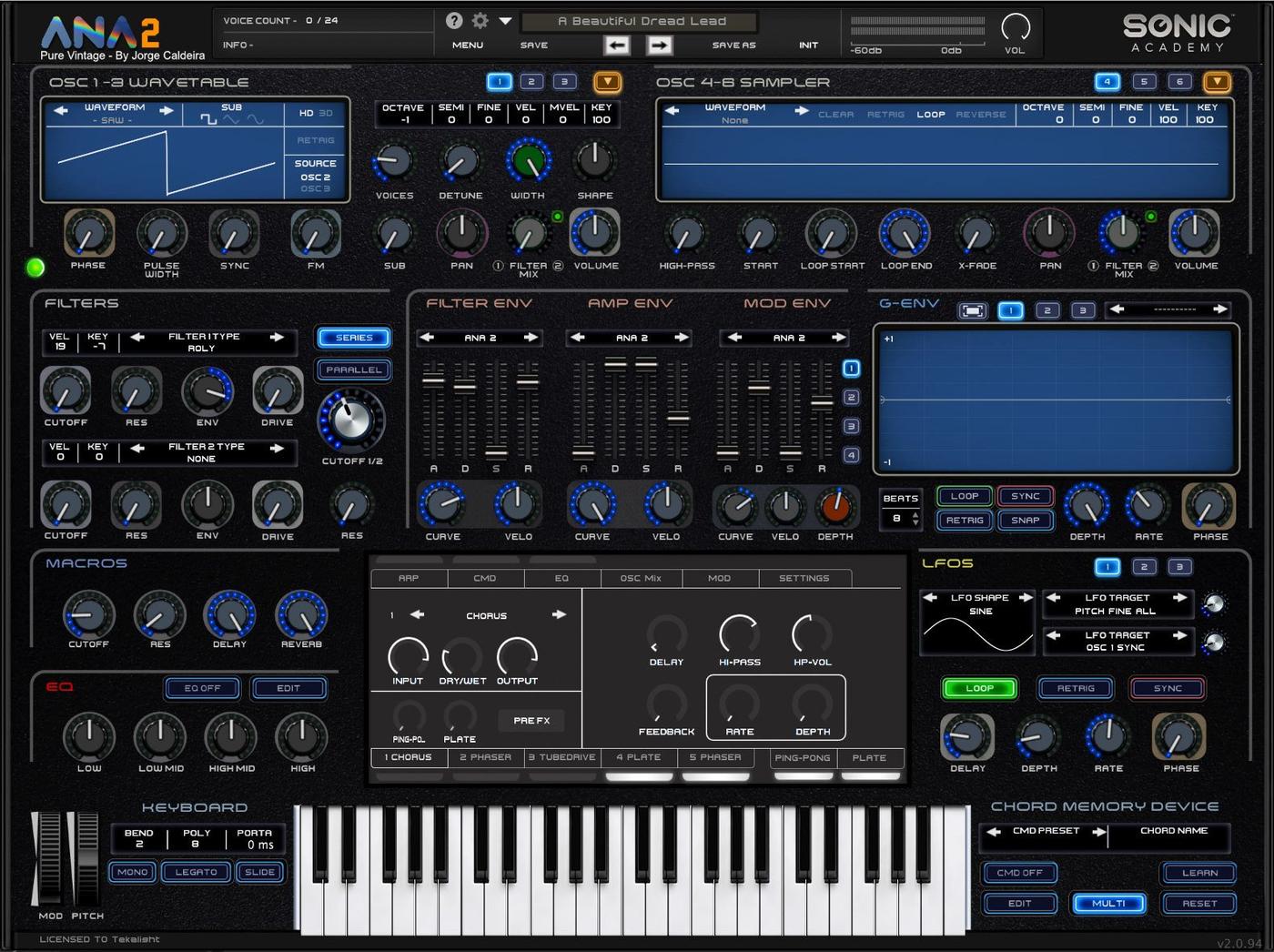Expand the OSC 1-3 orange dropdown arrow
Viewport: 1274px width, 952px height.
pos(607,83)
